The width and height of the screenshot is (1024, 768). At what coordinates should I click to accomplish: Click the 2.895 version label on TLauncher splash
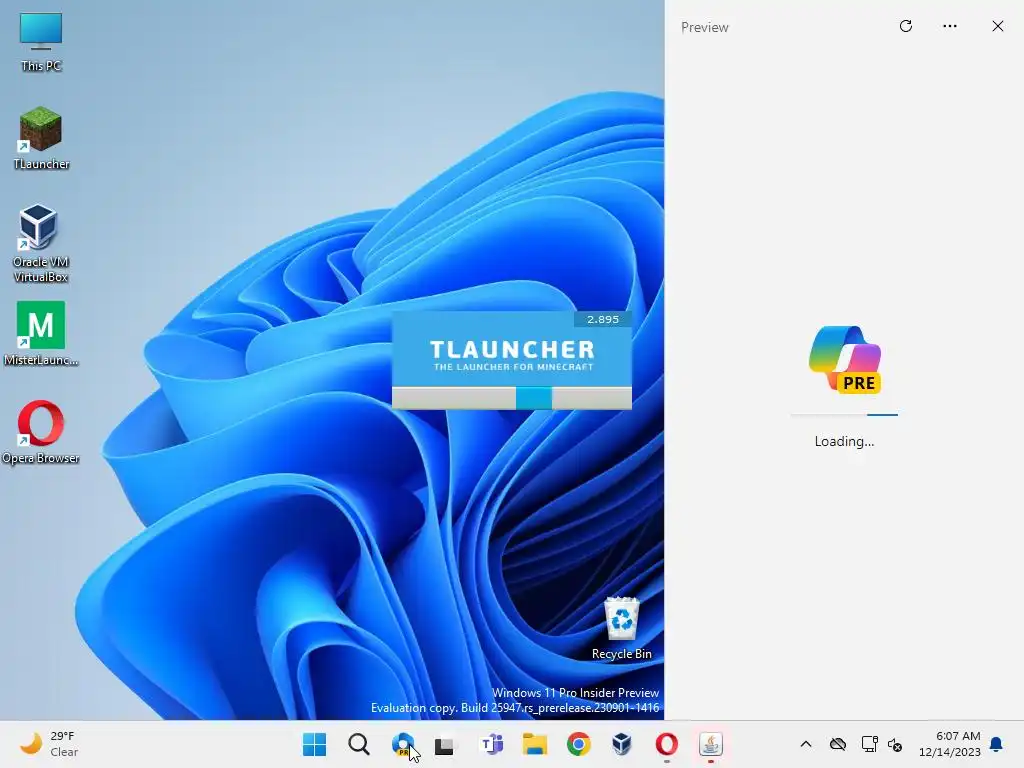(x=602, y=319)
